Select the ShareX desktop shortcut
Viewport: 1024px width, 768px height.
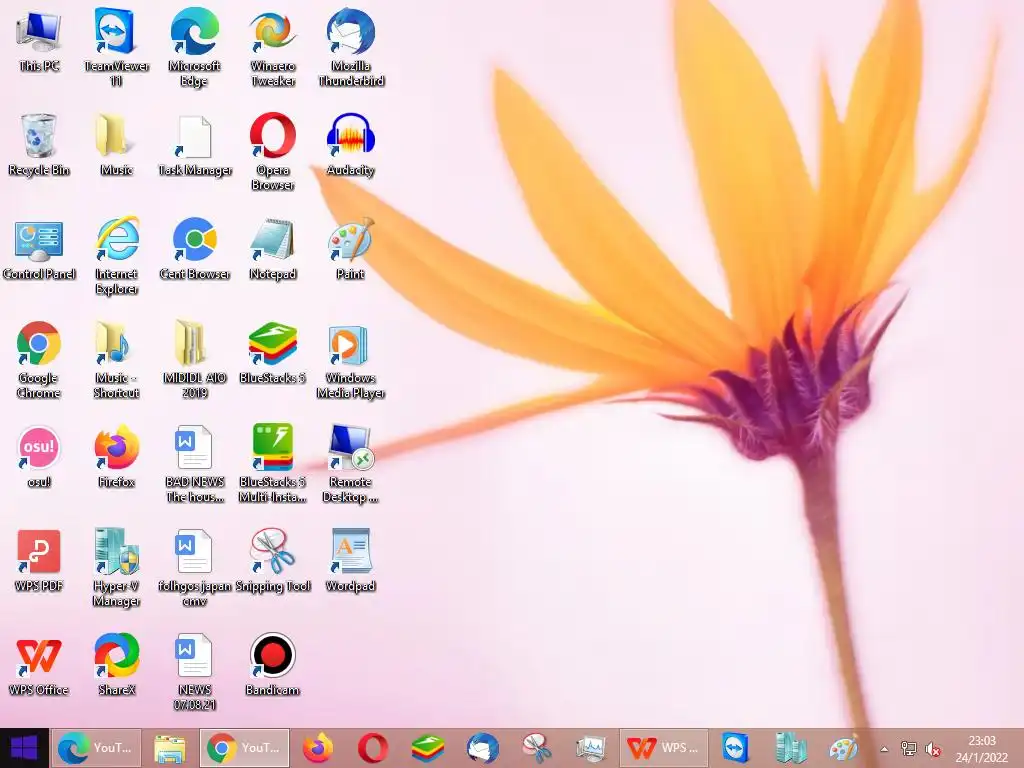coord(116,665)
